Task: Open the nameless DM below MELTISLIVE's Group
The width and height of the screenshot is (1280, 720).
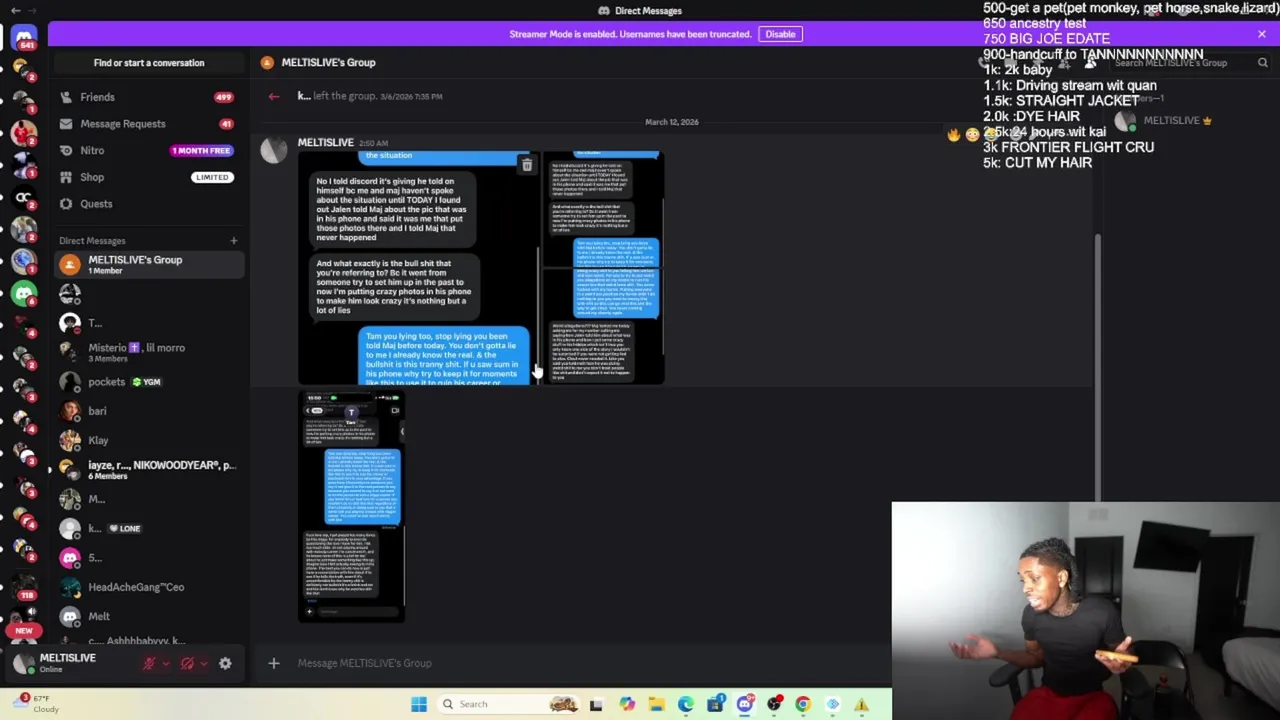Action: pos(149,294)
